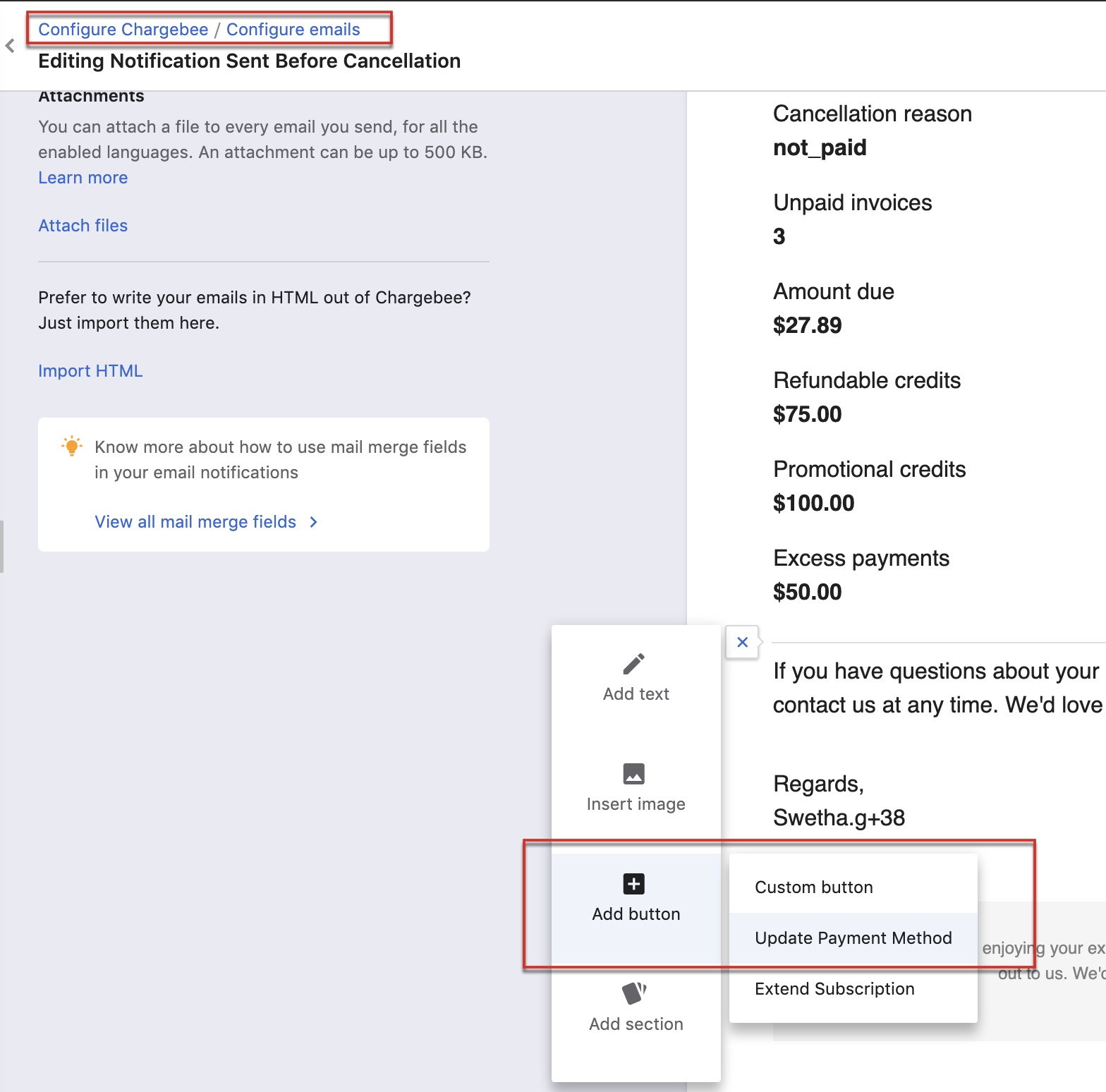Pick Extend Subscription from the submenu
1106x1092 pixels.
pyautogui.click(x=834, y=989)
